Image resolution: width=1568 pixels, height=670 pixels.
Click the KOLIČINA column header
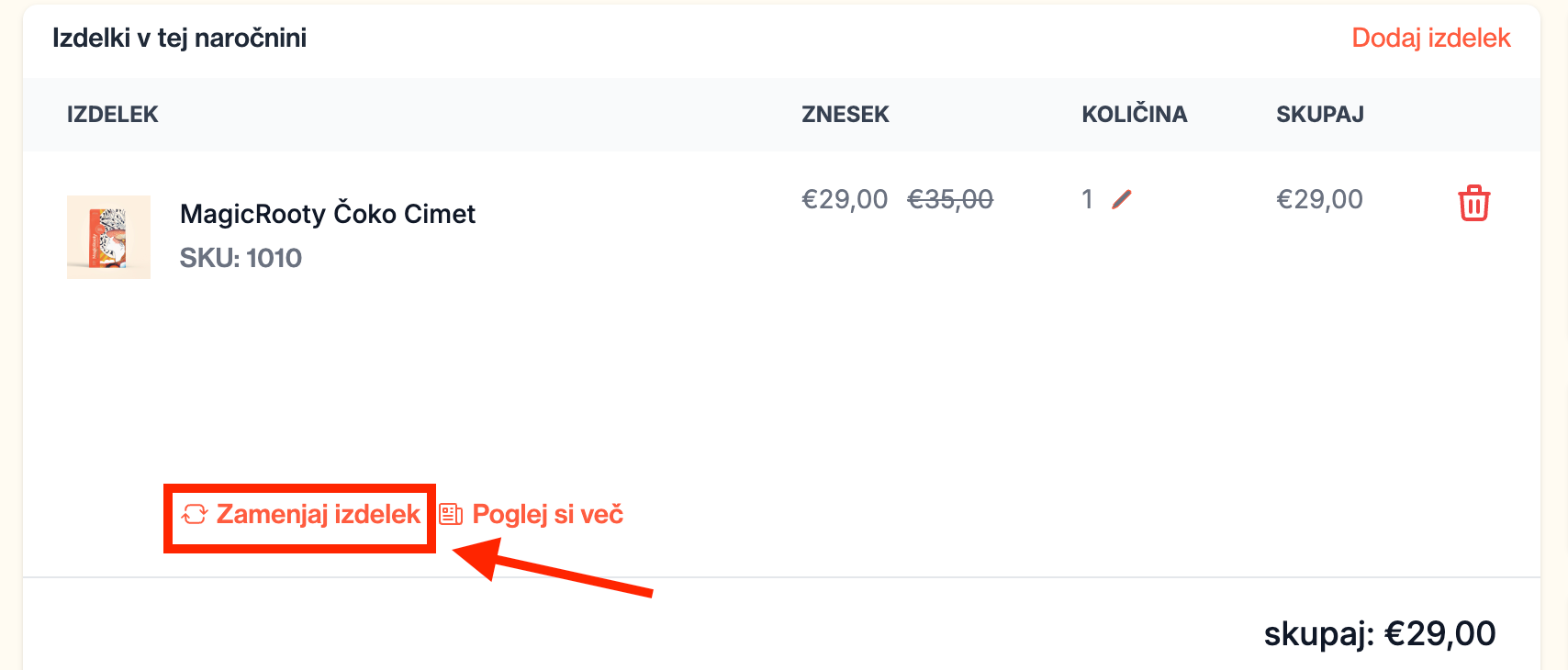tap(1134, 115)
